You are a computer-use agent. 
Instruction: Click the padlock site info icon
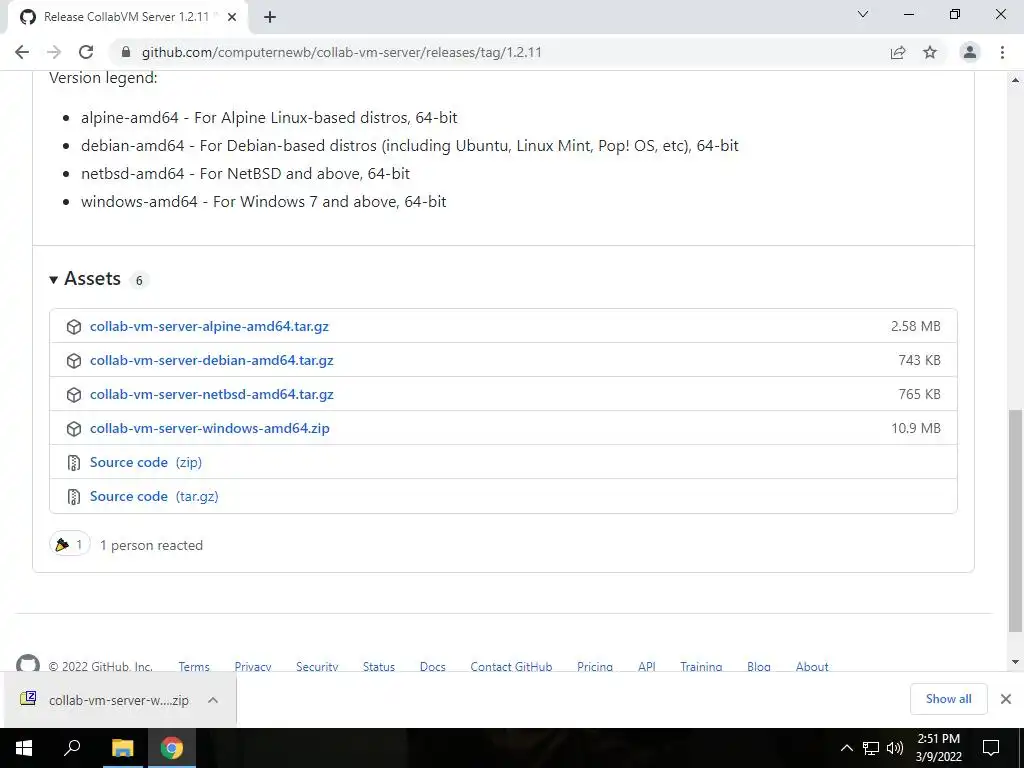[x=126, y=52]
